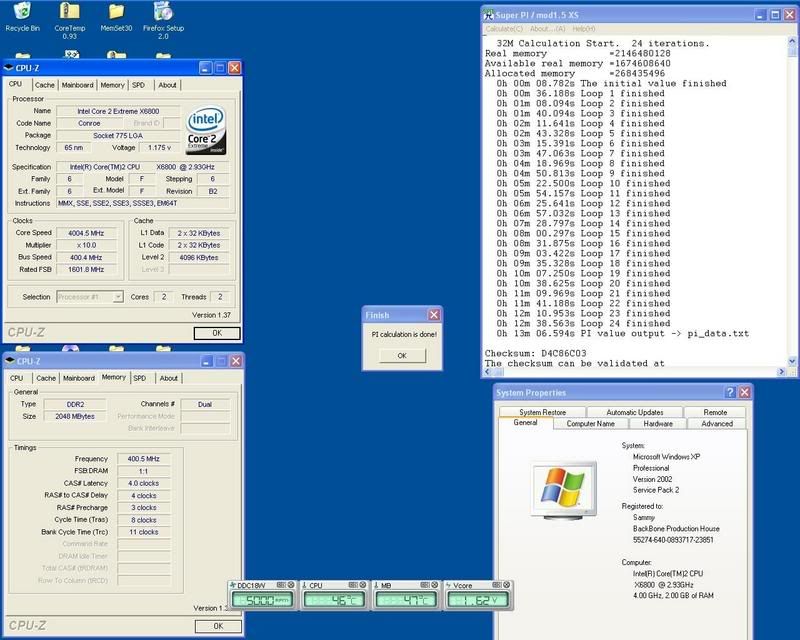Click the settings icon on DDC18W gadget
800x640 pixels.
click(281, 585)
